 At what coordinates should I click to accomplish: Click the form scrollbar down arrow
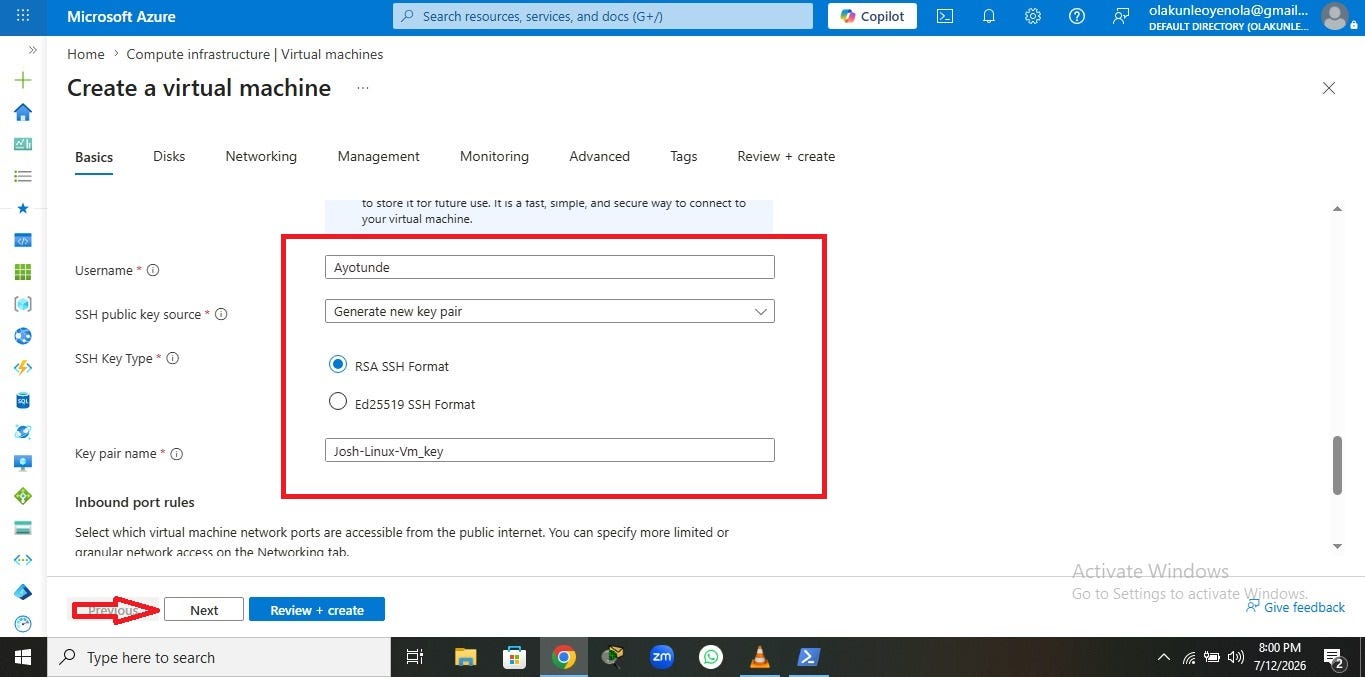point(1338,546)
